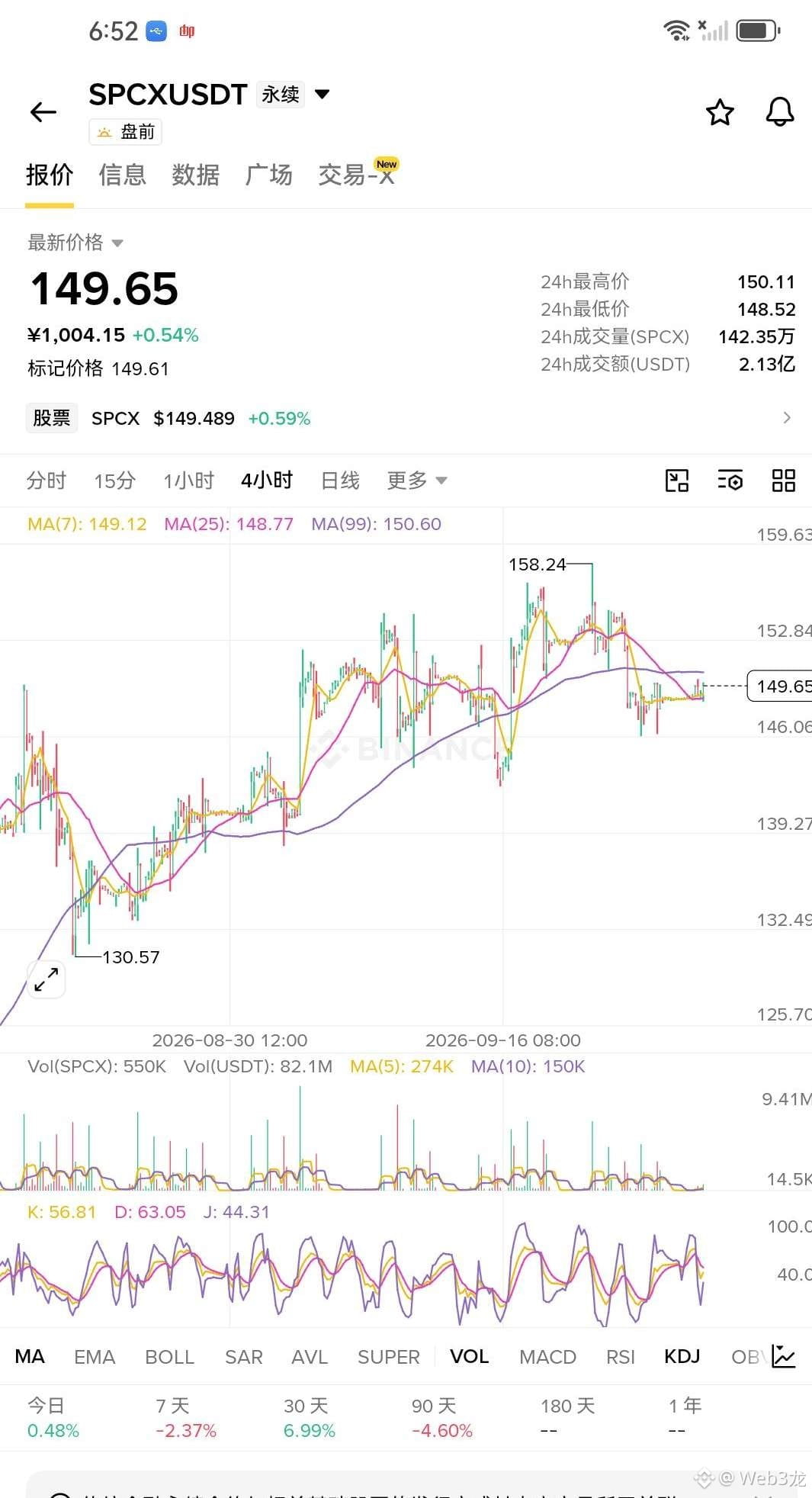Open chart settings list icon
The image size is (812, 1498).
pos(730,481)
